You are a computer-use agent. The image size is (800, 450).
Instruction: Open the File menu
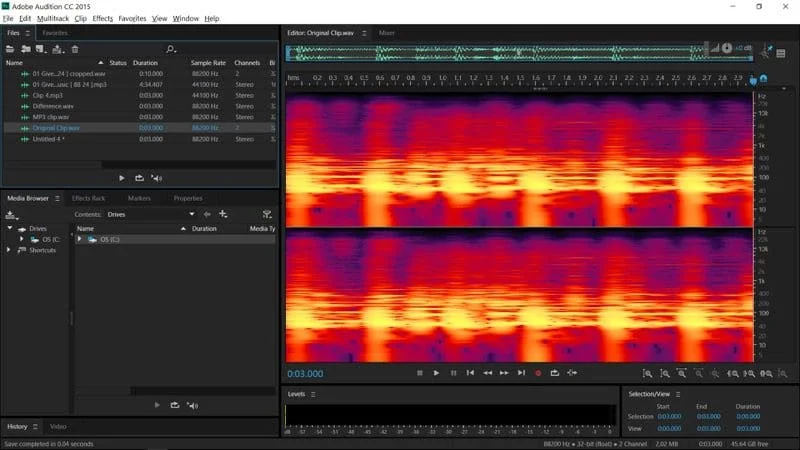point(8,18)
